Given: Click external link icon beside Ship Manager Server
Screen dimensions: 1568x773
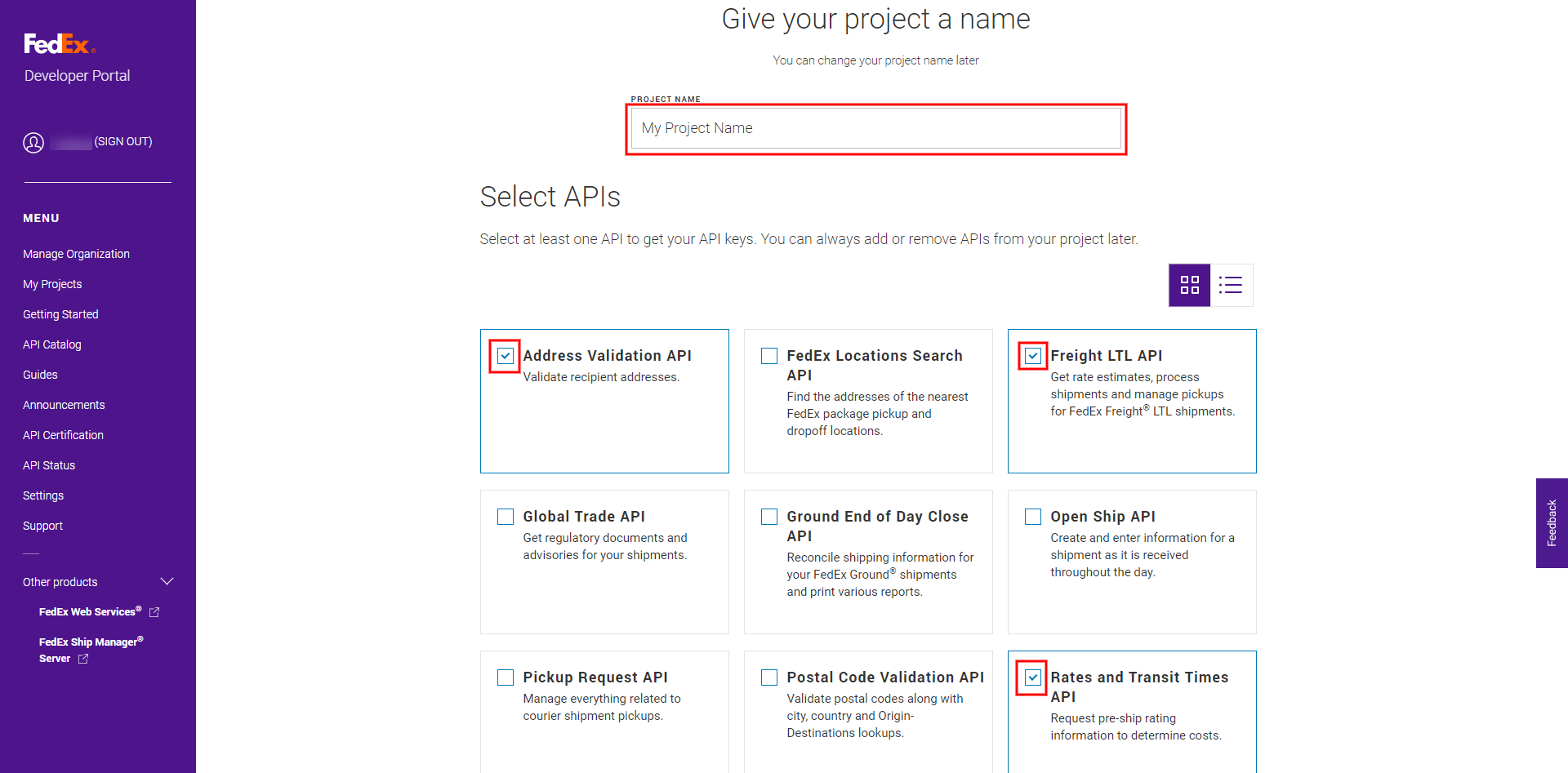Looking at the screenshot, I should click(83, 659).
